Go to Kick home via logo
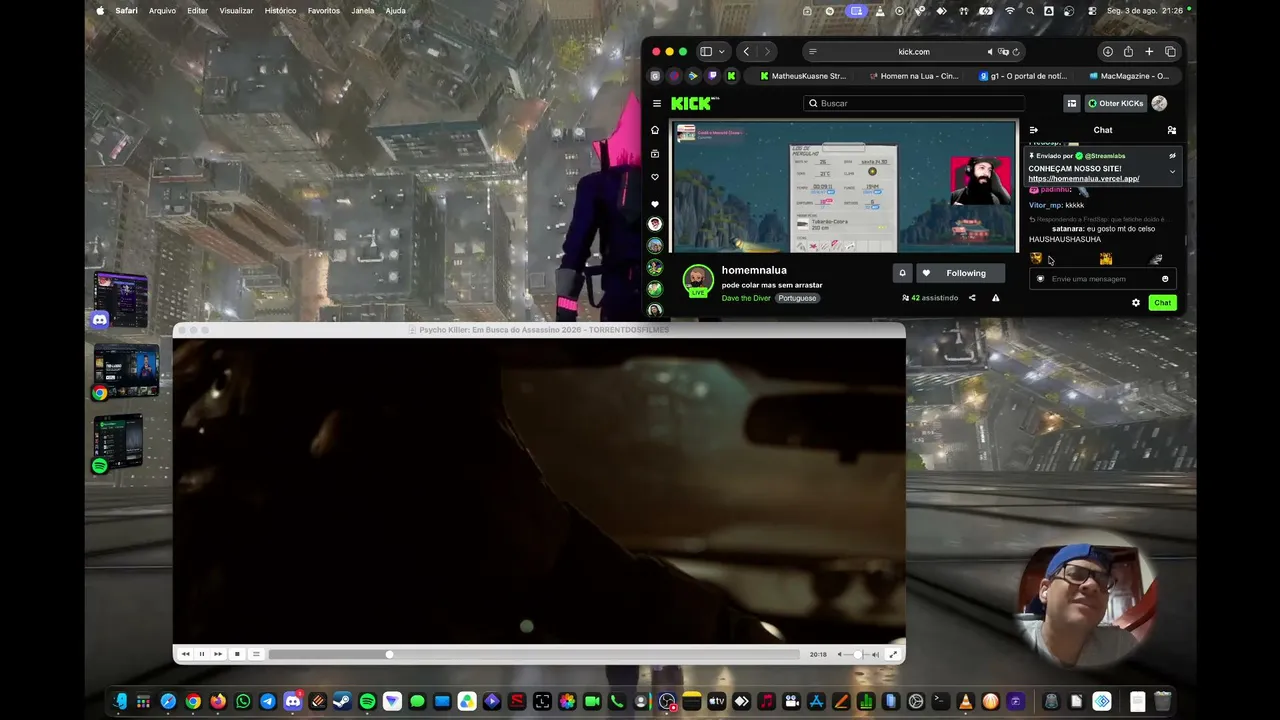The image size is (1280, 720). click(693, 103)
